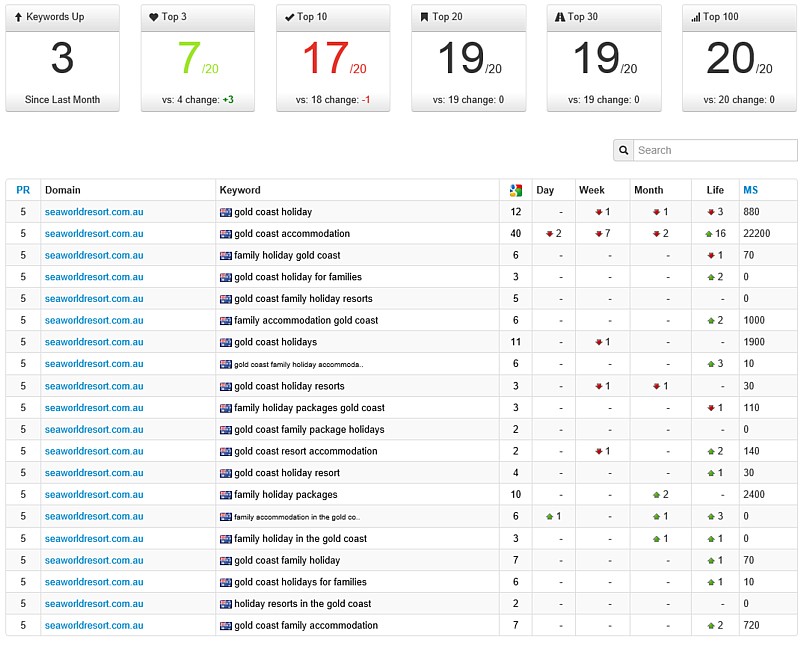Click the Top 20 card title
The width and height of the screenshot is (800, 646).
point(447,17)
